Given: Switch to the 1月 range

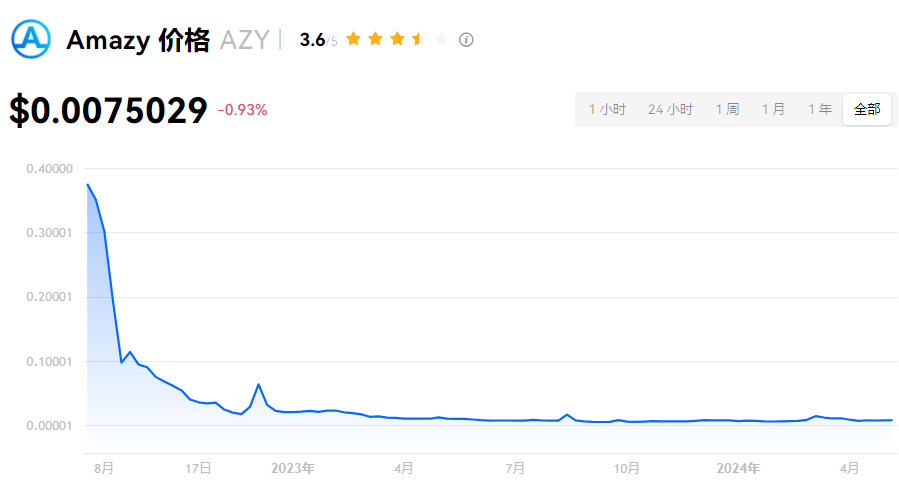Looking at the screenshot, I should [x=773, y=109].
